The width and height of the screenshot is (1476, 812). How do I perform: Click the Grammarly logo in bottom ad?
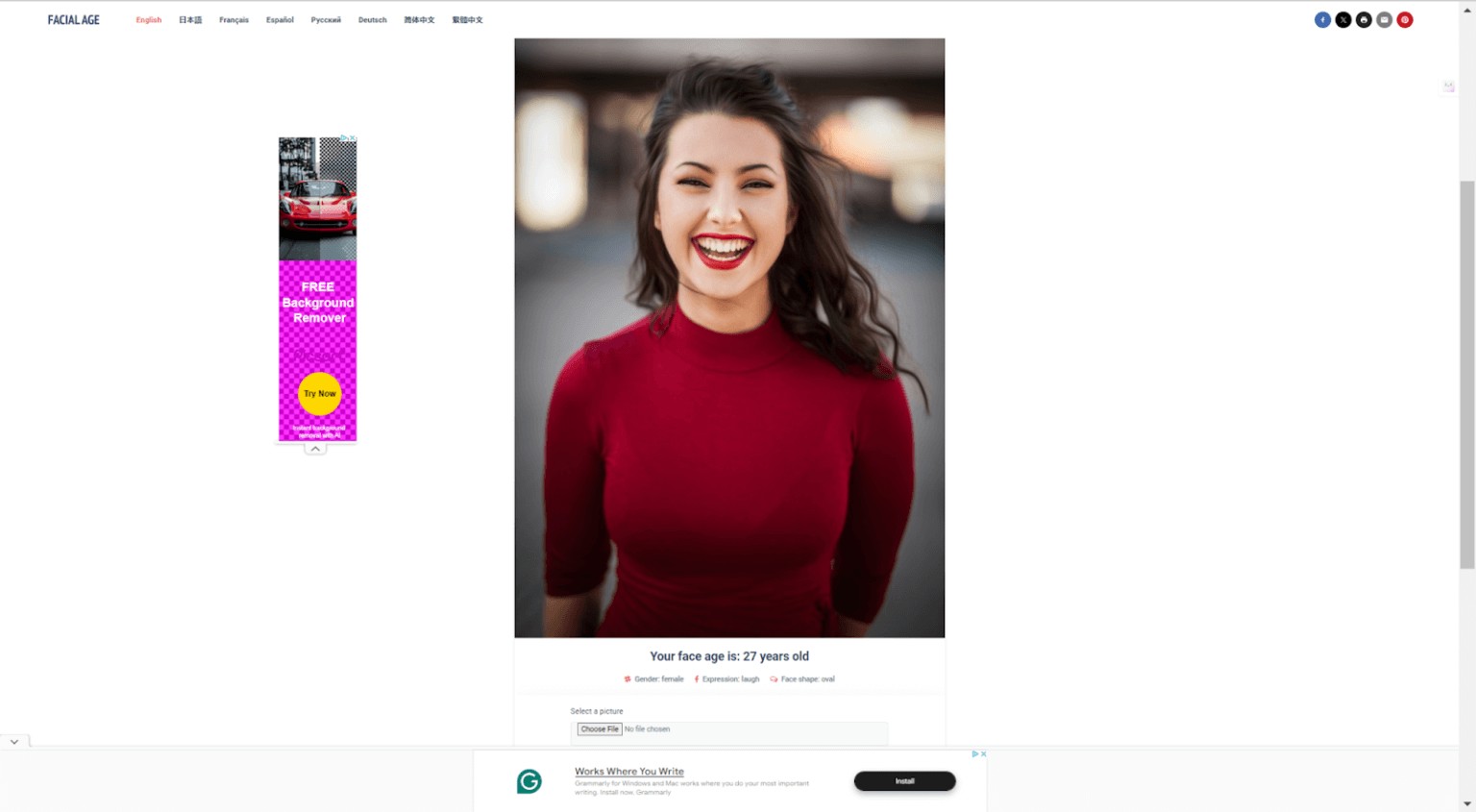point(529,781)
